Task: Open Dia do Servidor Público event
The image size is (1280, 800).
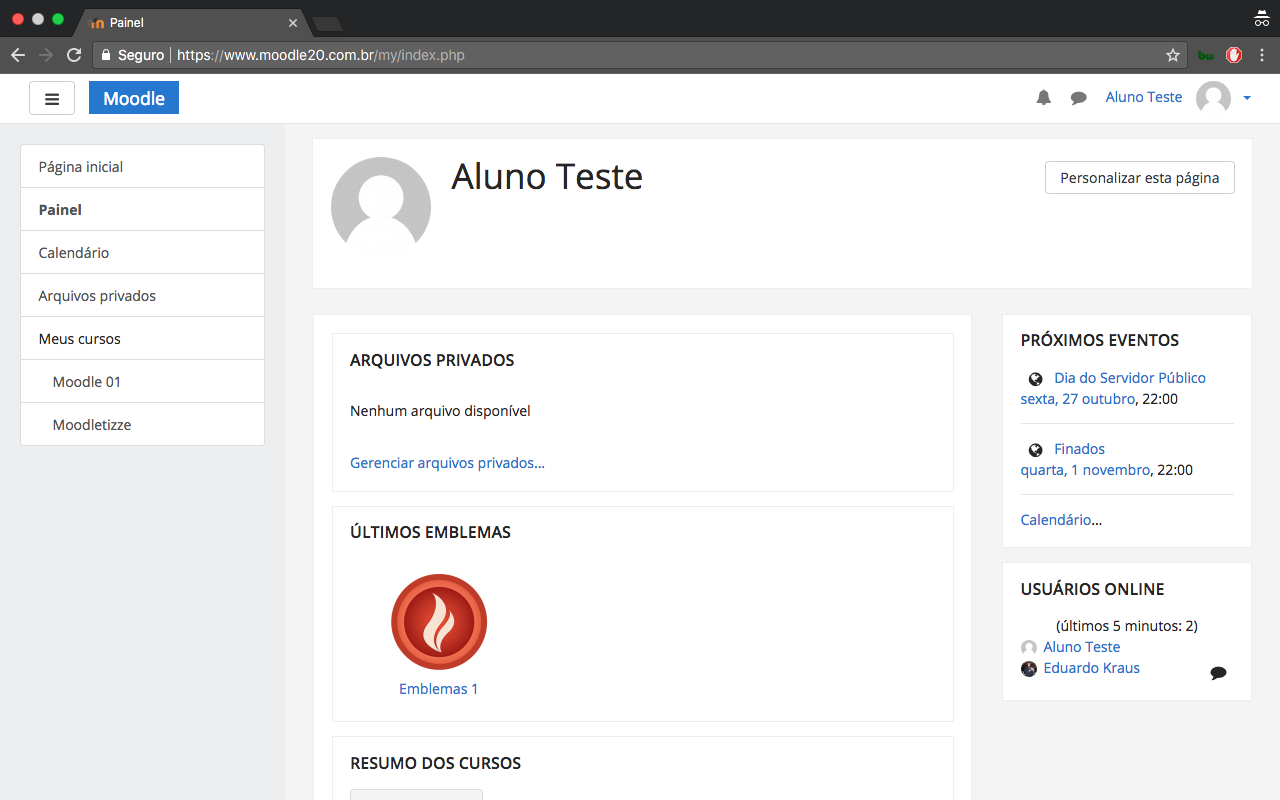Action: pyautogui.click(x=1130, y=378)
